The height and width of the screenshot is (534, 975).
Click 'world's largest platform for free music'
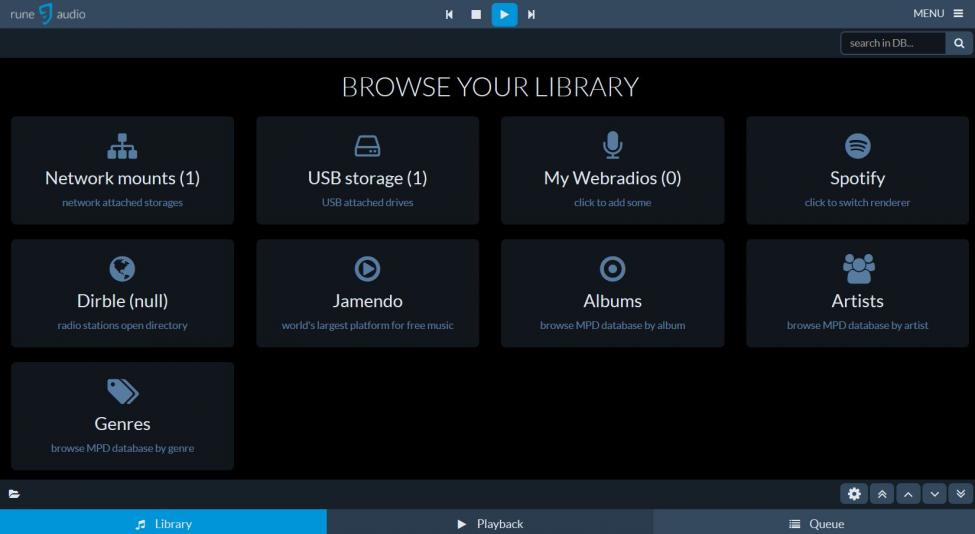tap(367, 325)
